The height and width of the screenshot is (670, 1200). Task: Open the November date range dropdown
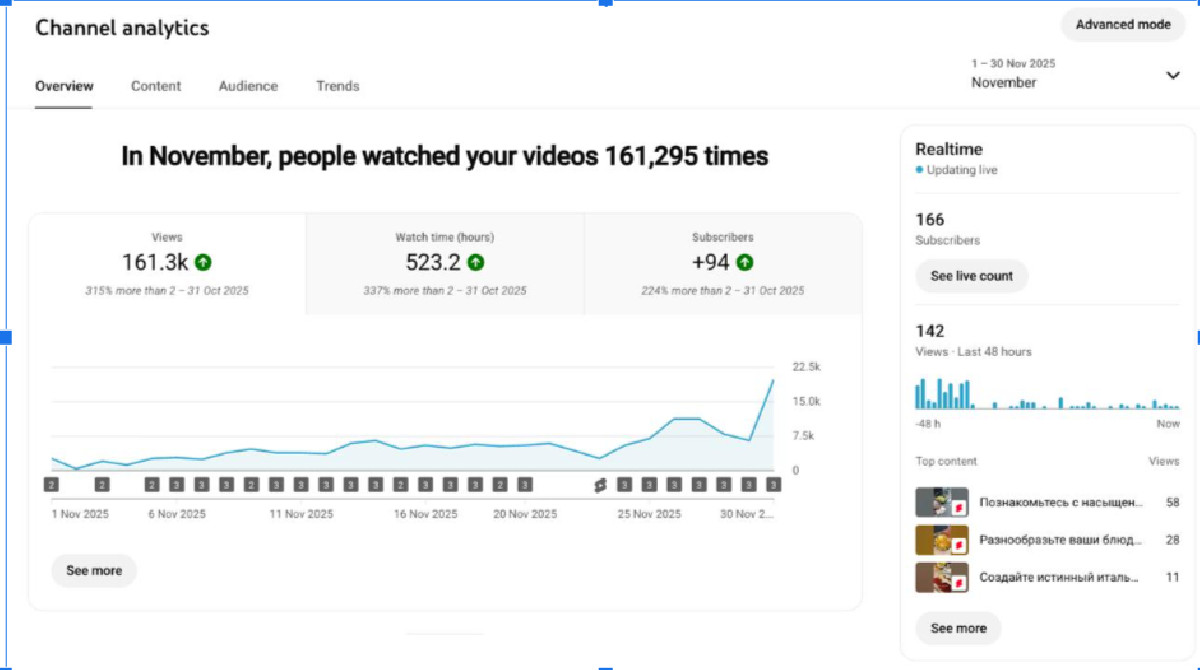1173,76
